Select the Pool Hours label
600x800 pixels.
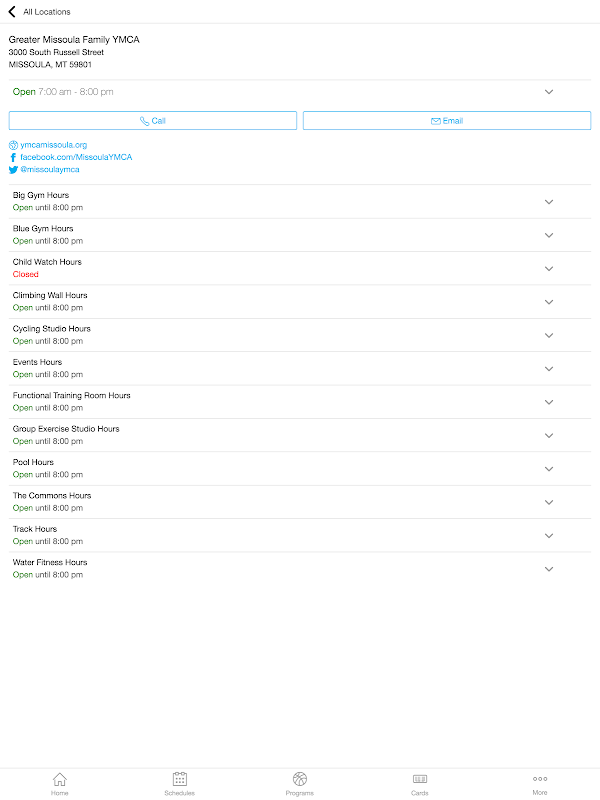click(33, 462)
